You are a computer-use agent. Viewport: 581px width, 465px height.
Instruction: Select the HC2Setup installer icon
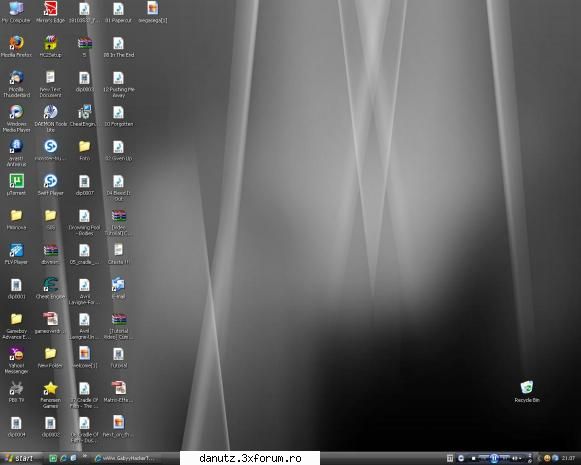(50, 46)
